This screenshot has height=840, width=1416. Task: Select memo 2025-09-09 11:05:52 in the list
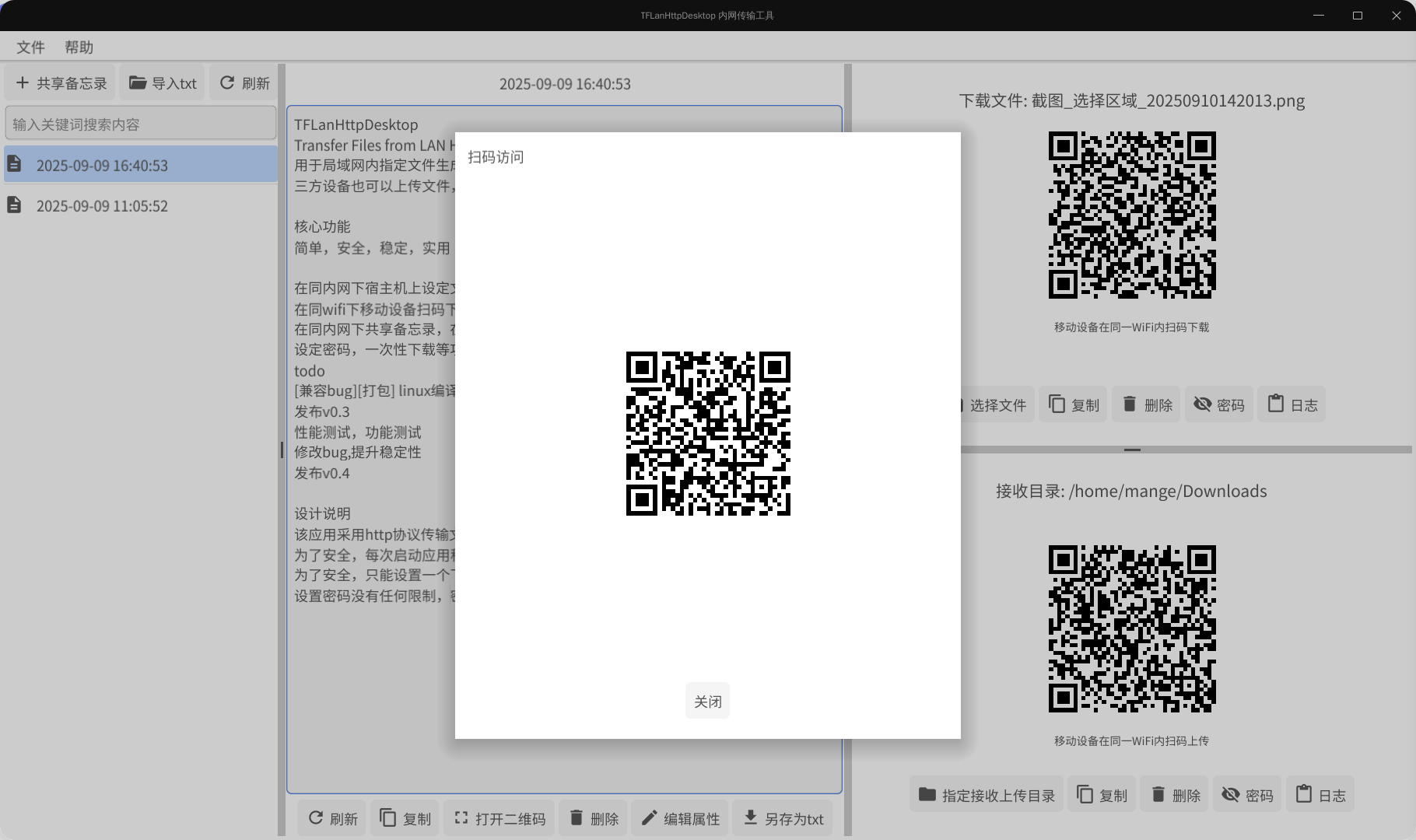tap(141, 205)
